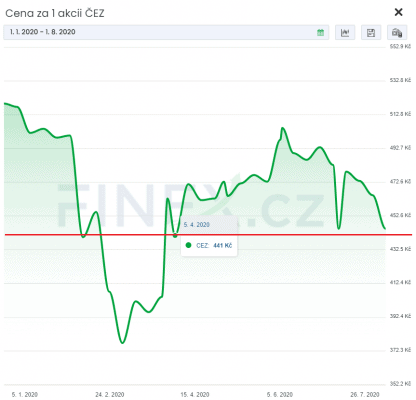This screenshot has width=416, height=400.
Task: Close the ČEZ share price dialog
Action: 398,12
